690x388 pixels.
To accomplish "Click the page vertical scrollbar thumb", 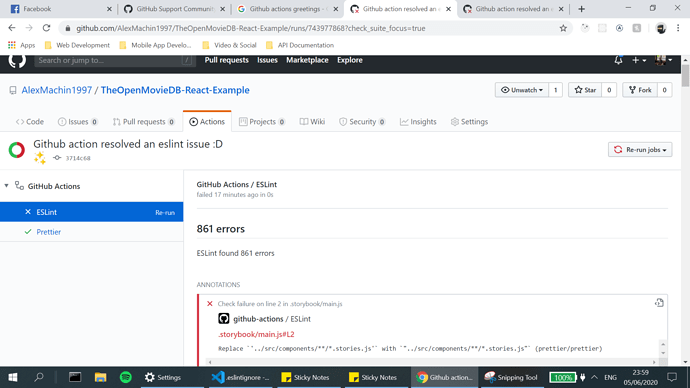I will click(685, 75).
